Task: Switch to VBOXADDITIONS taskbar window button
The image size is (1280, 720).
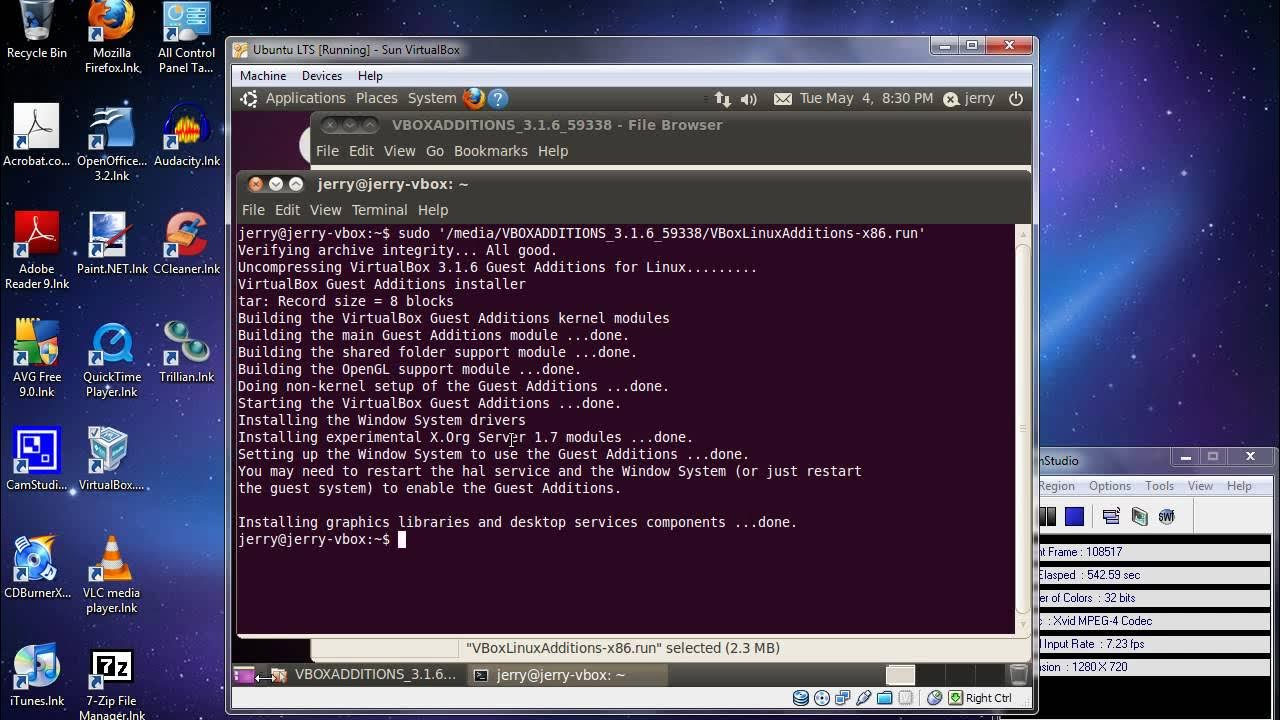Action: point(364,675)
